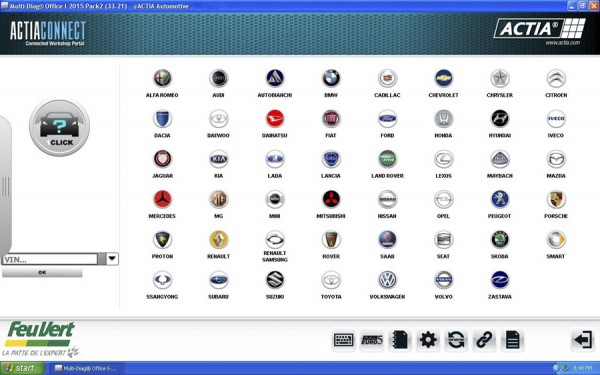Select the Lexus brand icon
Image resolution: width=600 pixels, height=375 pixels.
coord(443,159)
